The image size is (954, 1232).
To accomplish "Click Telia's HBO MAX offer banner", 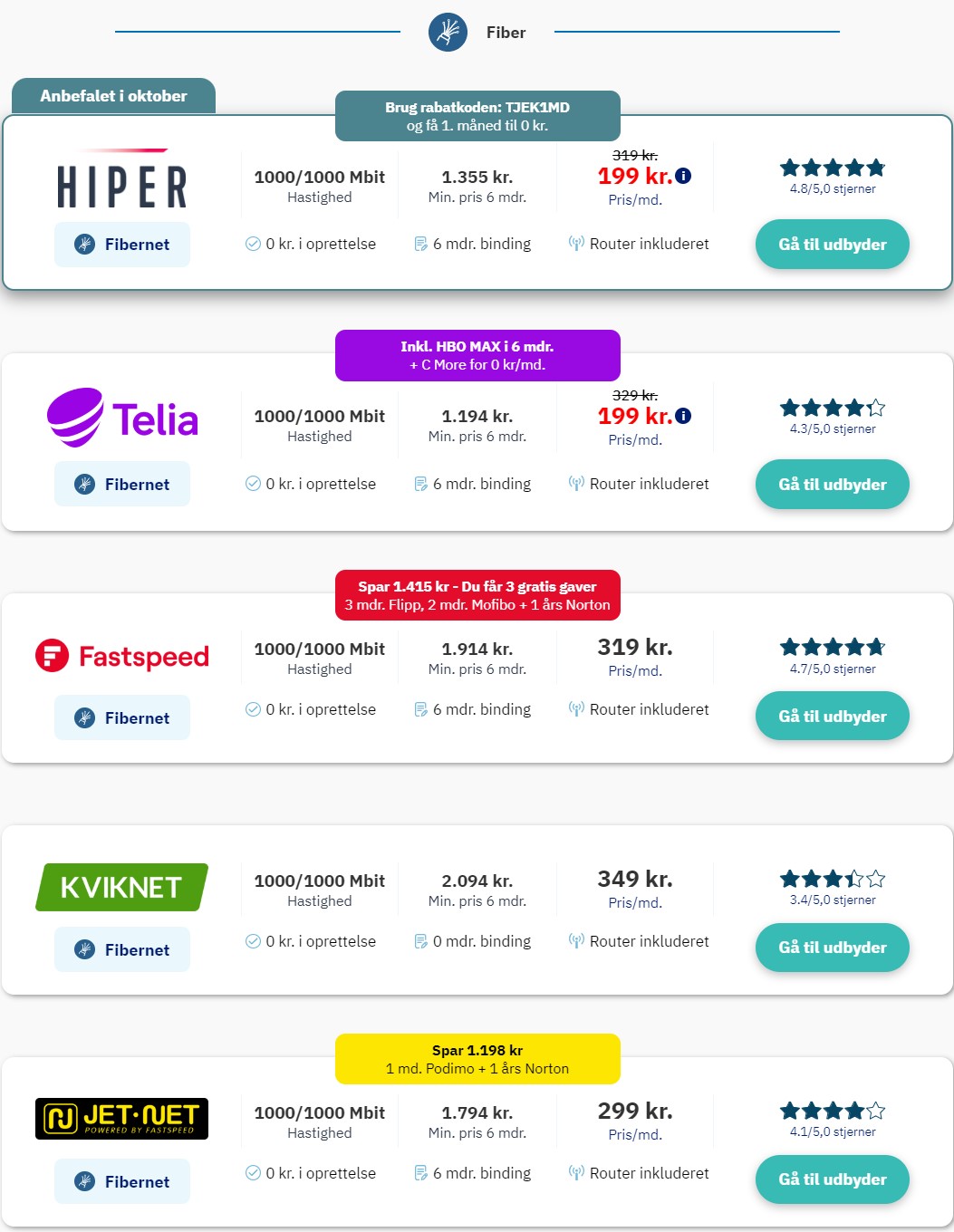I will pyautogui.click(x=477, y=355).
